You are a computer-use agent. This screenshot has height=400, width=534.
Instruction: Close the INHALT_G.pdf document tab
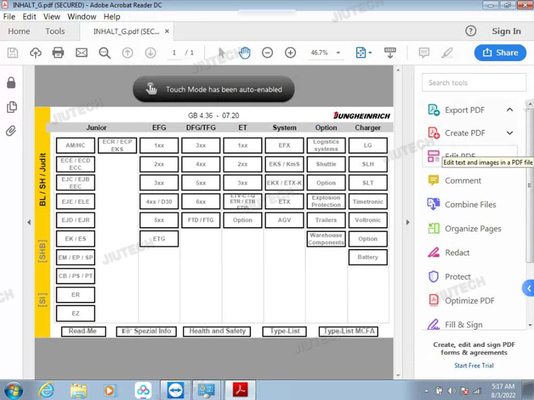click(167, 31)
